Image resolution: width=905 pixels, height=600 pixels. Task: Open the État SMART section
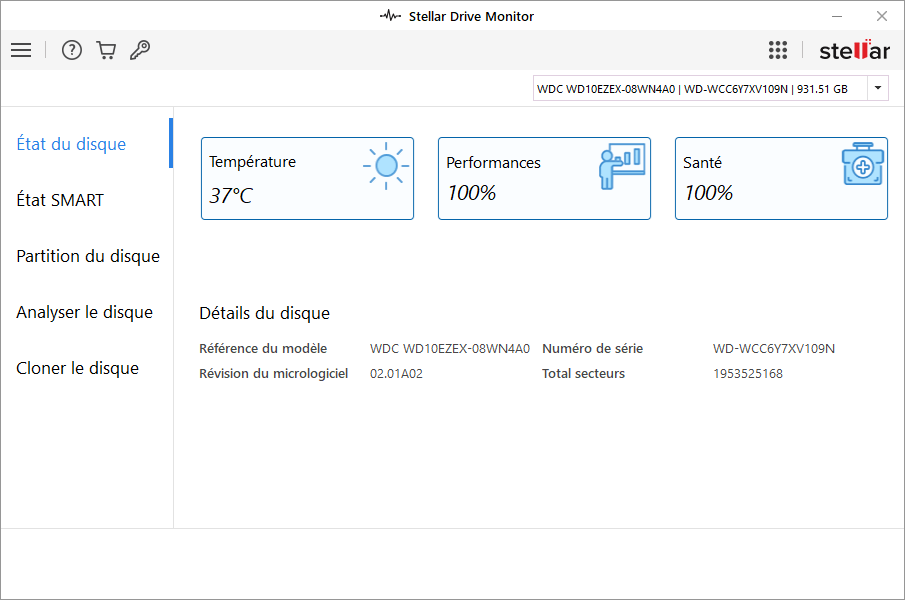(60, 200)
